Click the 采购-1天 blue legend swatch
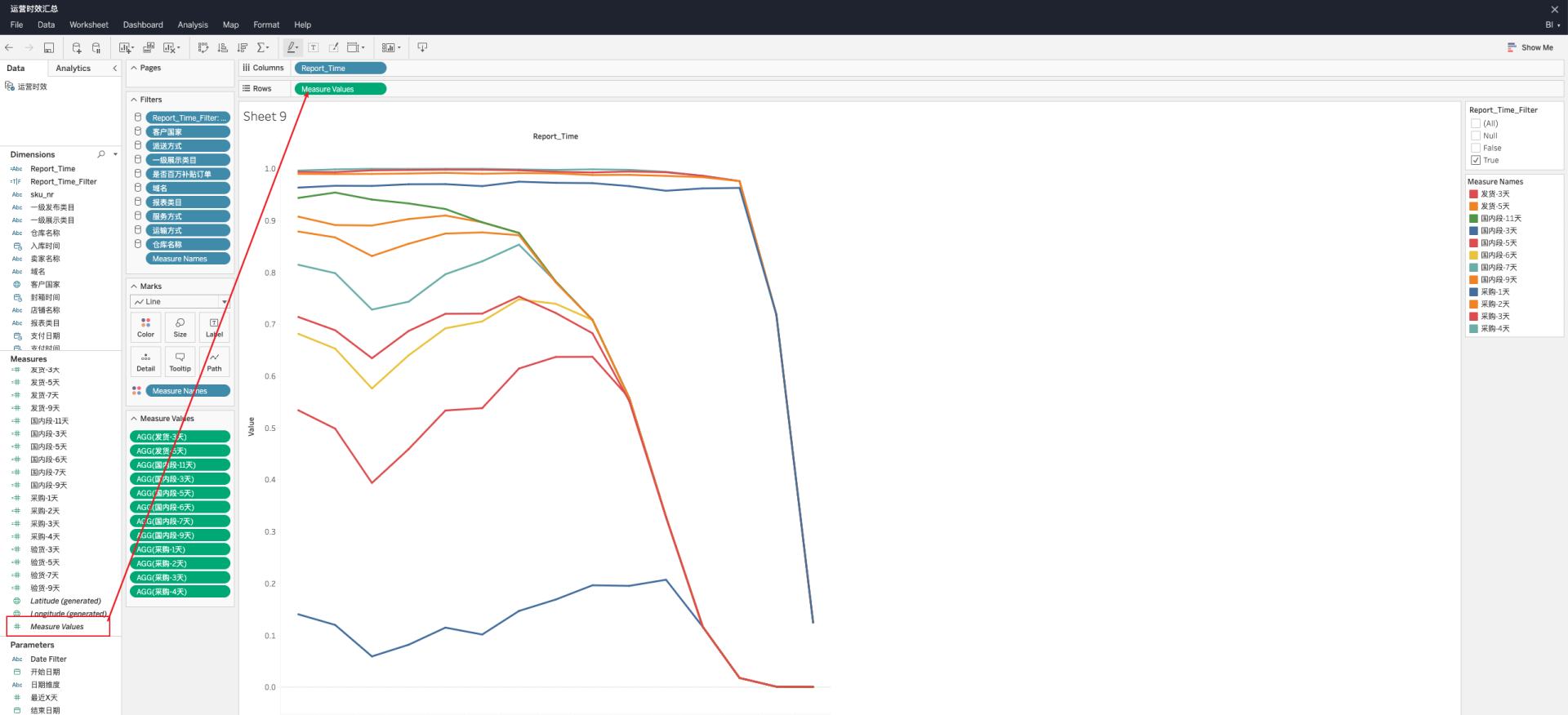This screenshot has width=1568, height=715. (1474, 291)
